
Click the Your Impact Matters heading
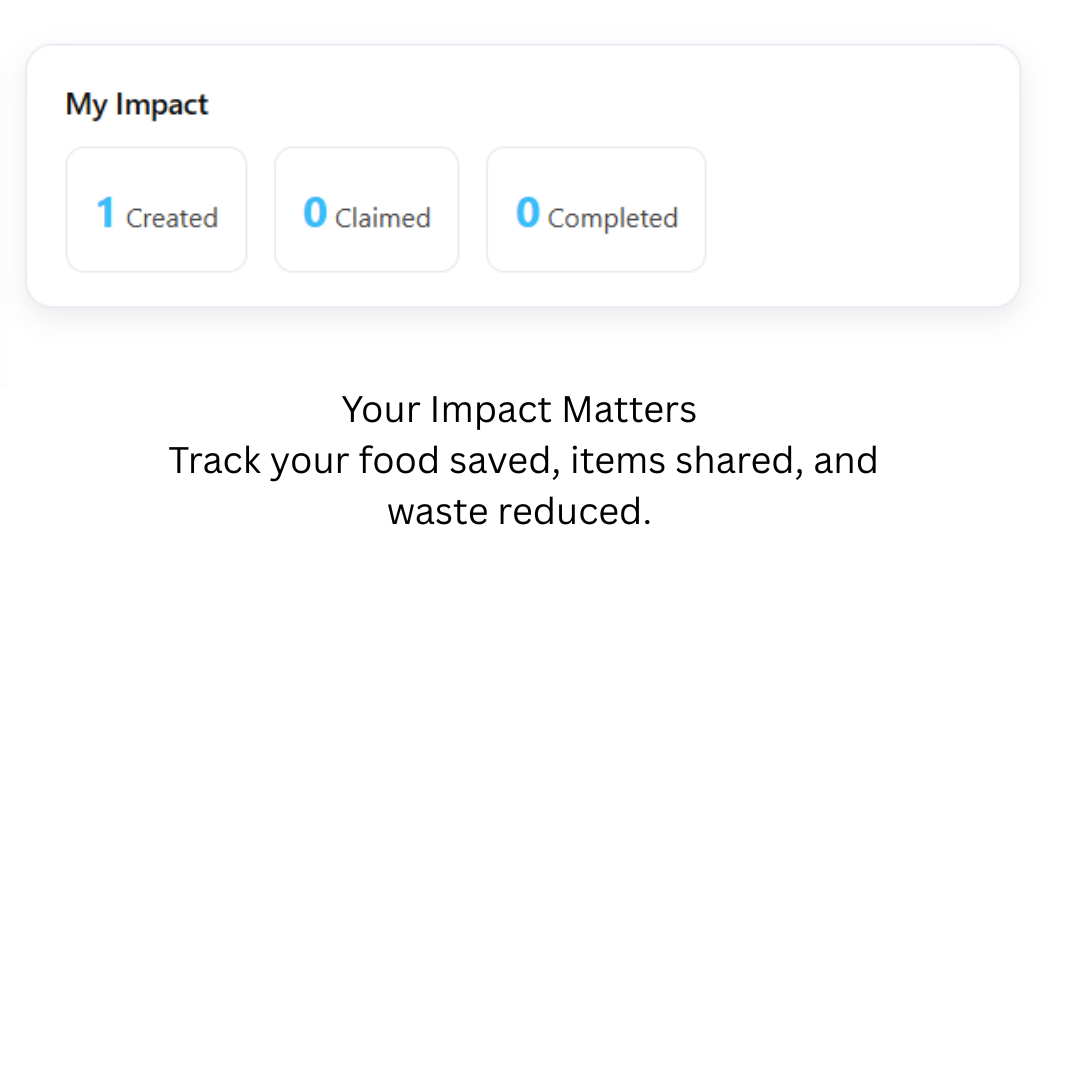519,409
